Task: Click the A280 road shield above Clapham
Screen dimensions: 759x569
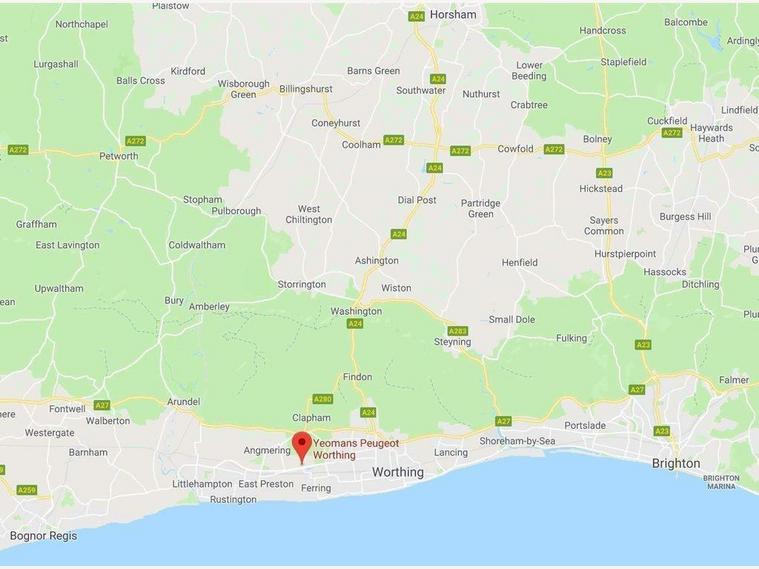Action: pos(323,399)
